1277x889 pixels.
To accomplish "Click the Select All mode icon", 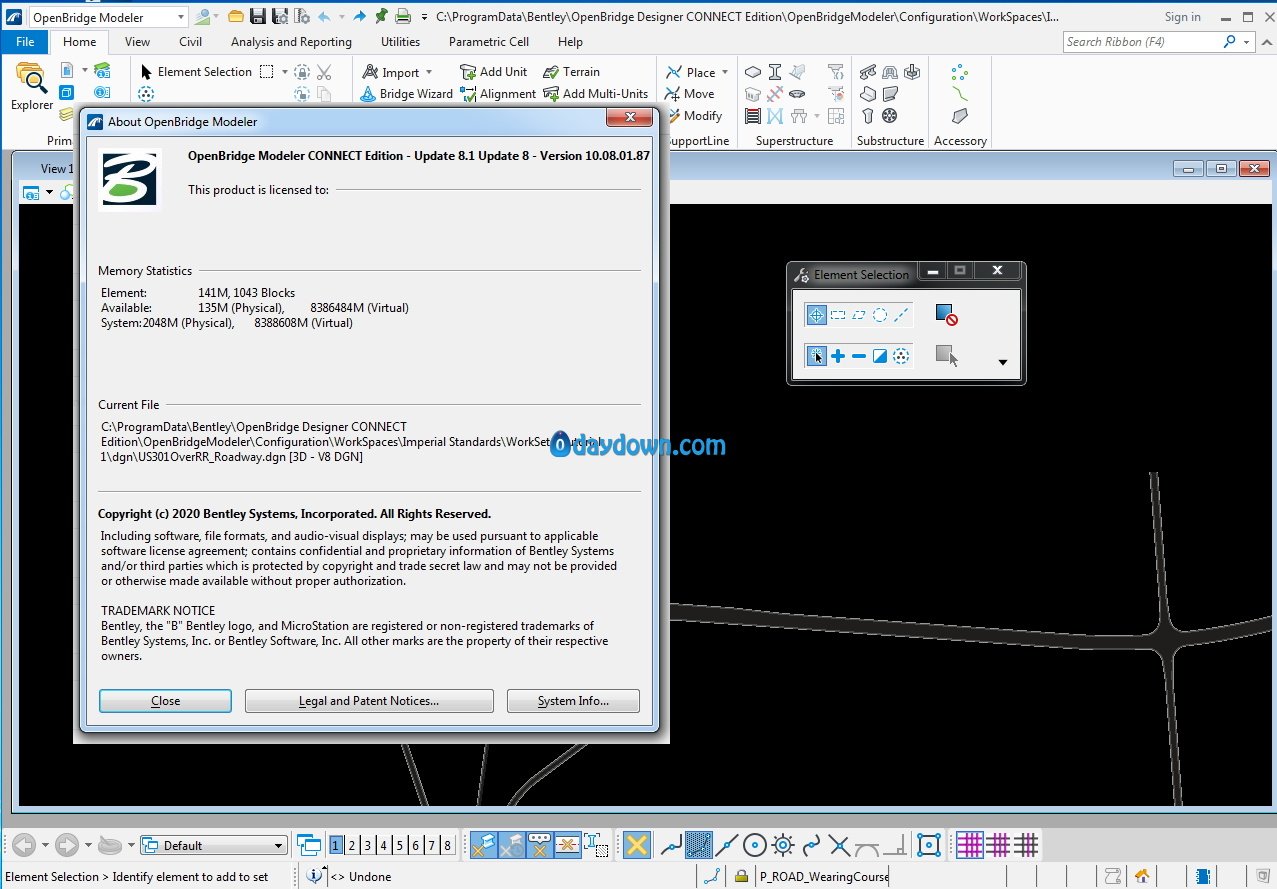I will pos(901,356).
